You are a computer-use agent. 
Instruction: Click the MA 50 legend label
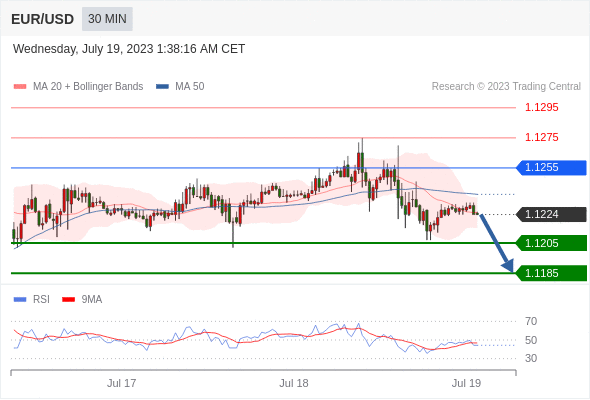(x=190, y=87)
